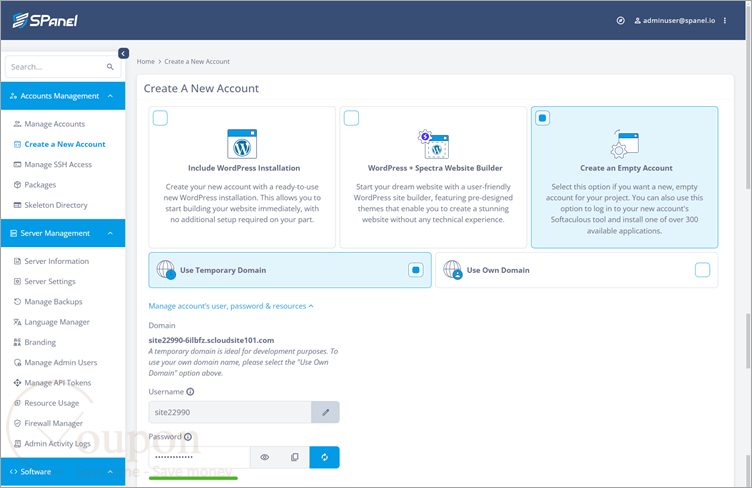Click the Manage Backups icon

pos(17,302)
